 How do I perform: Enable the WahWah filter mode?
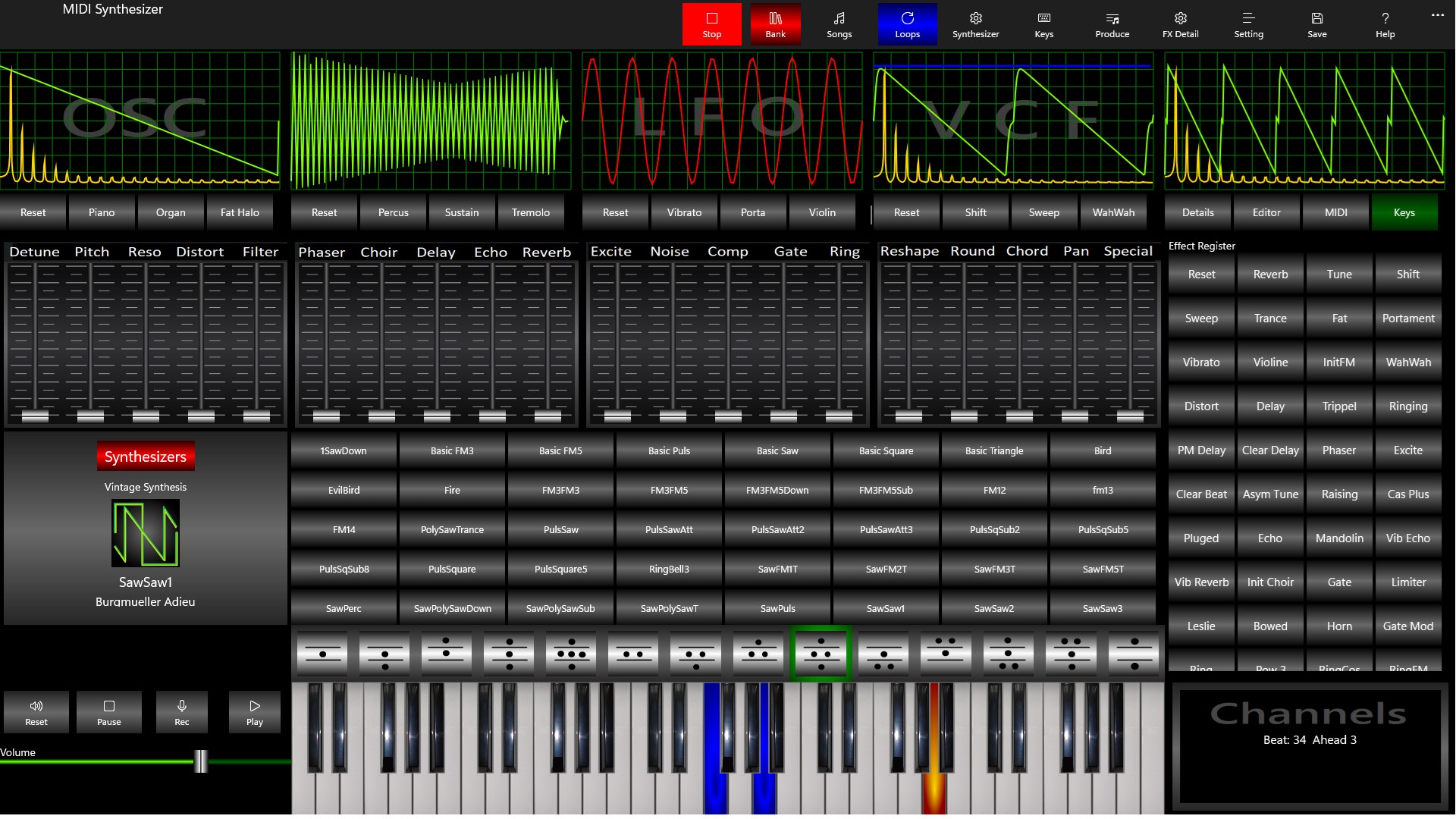1113,212
